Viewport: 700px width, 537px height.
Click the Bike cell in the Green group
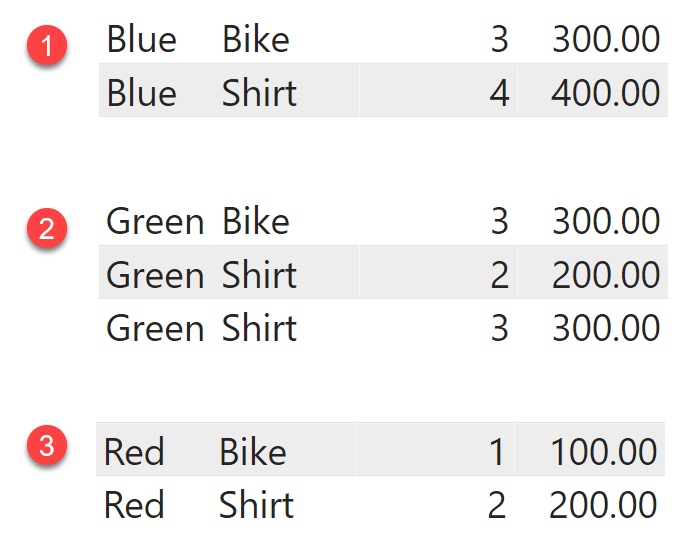click(x=256, y=221)
